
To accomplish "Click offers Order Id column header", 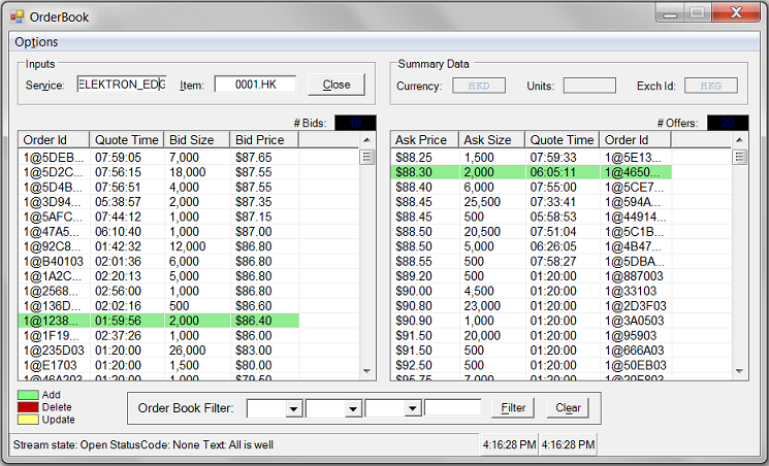I will 635,140.
